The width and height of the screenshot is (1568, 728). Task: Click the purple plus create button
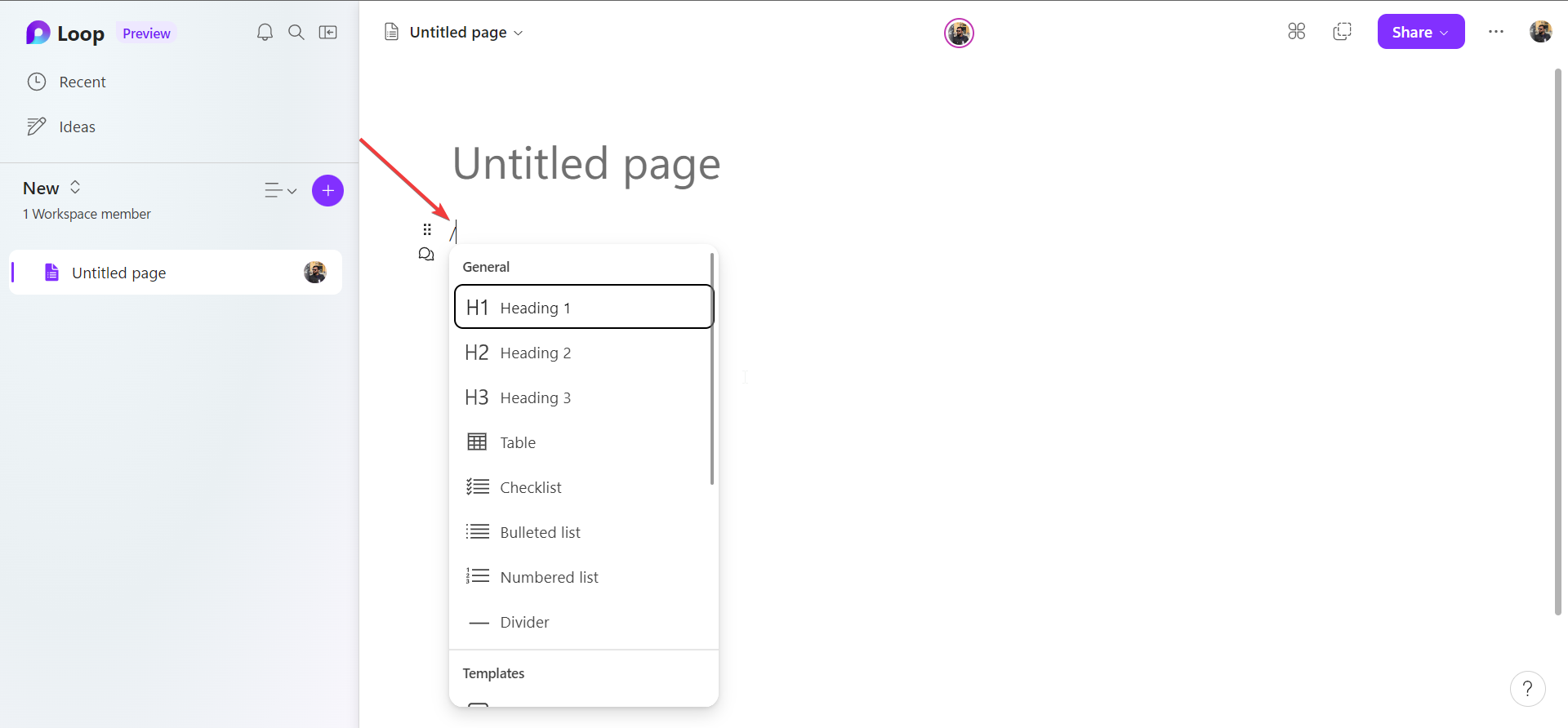tap(327, 191)
